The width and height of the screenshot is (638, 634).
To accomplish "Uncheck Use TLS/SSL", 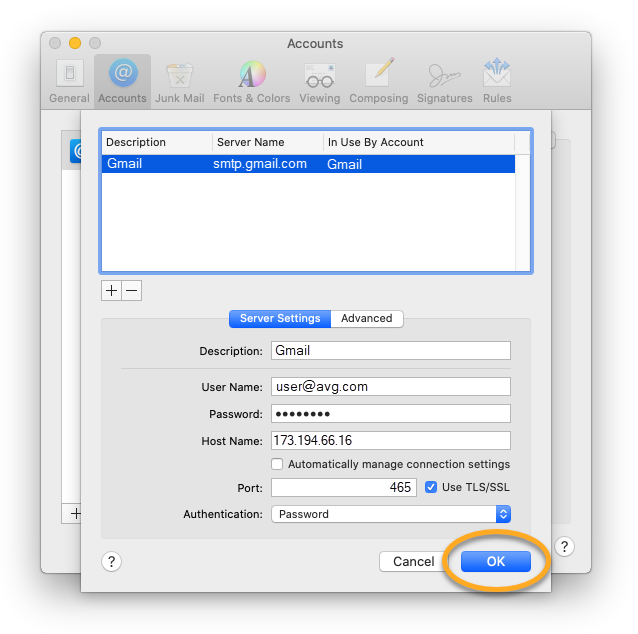I will [x=431, y=487].
